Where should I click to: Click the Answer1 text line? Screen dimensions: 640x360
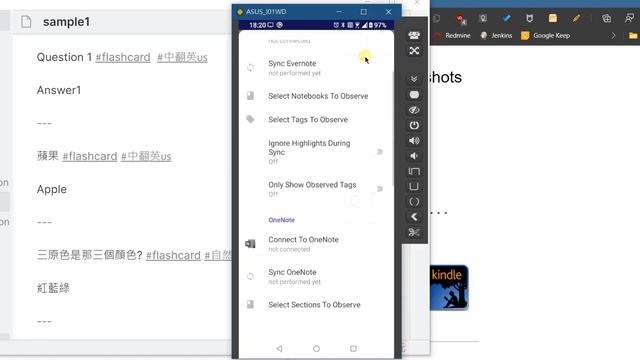[x=59, y=90]
